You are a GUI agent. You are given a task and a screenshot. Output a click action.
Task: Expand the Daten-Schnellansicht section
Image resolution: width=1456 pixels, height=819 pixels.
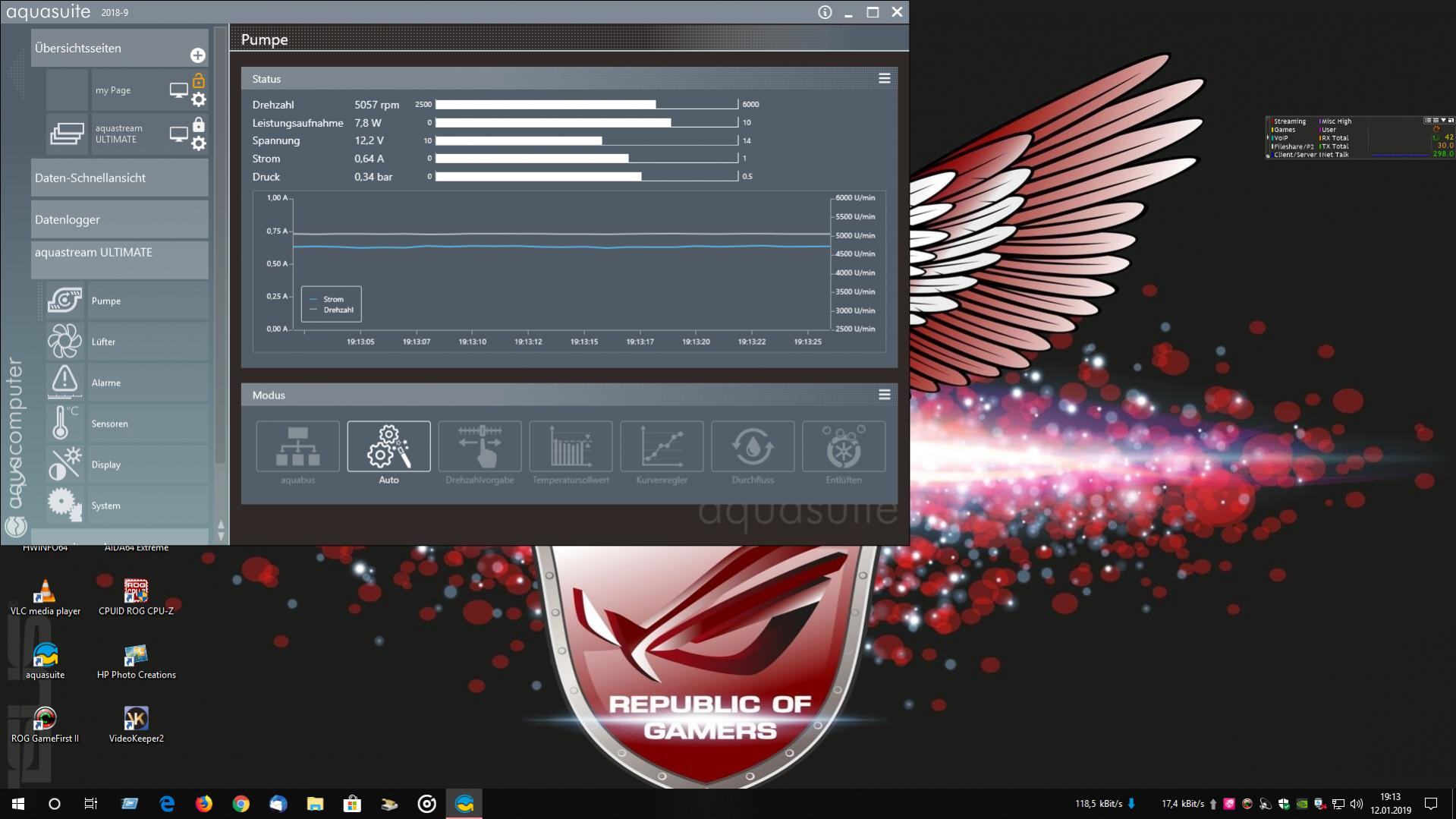pos(120,178)
